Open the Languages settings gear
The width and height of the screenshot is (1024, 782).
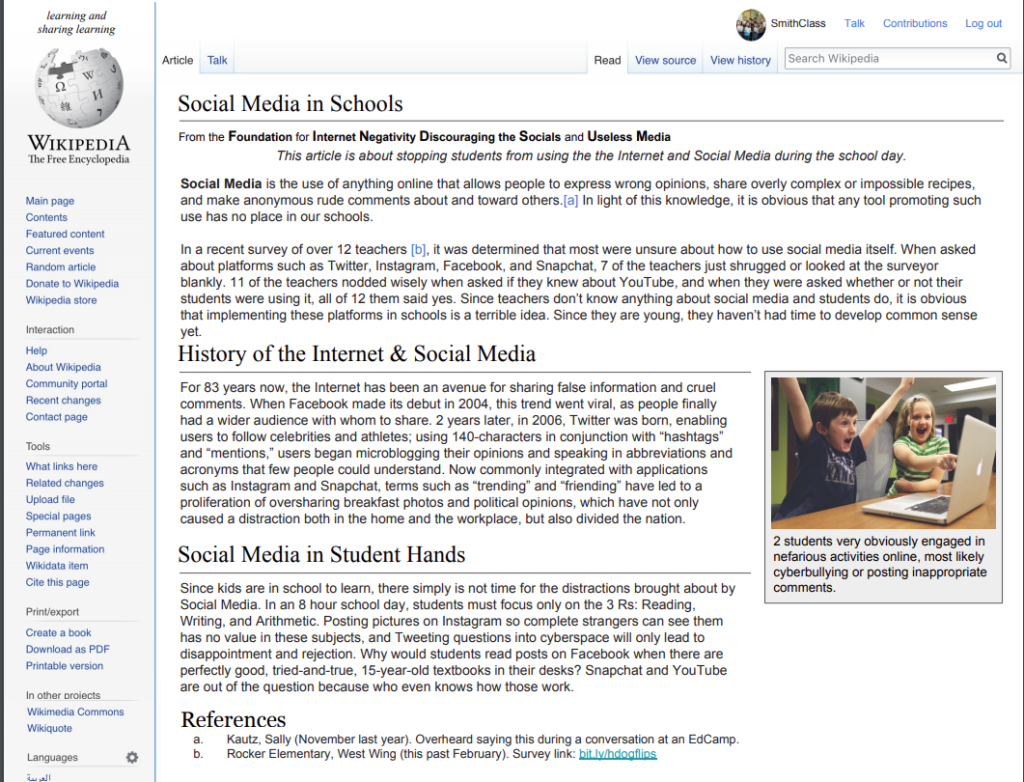point(132,757)
